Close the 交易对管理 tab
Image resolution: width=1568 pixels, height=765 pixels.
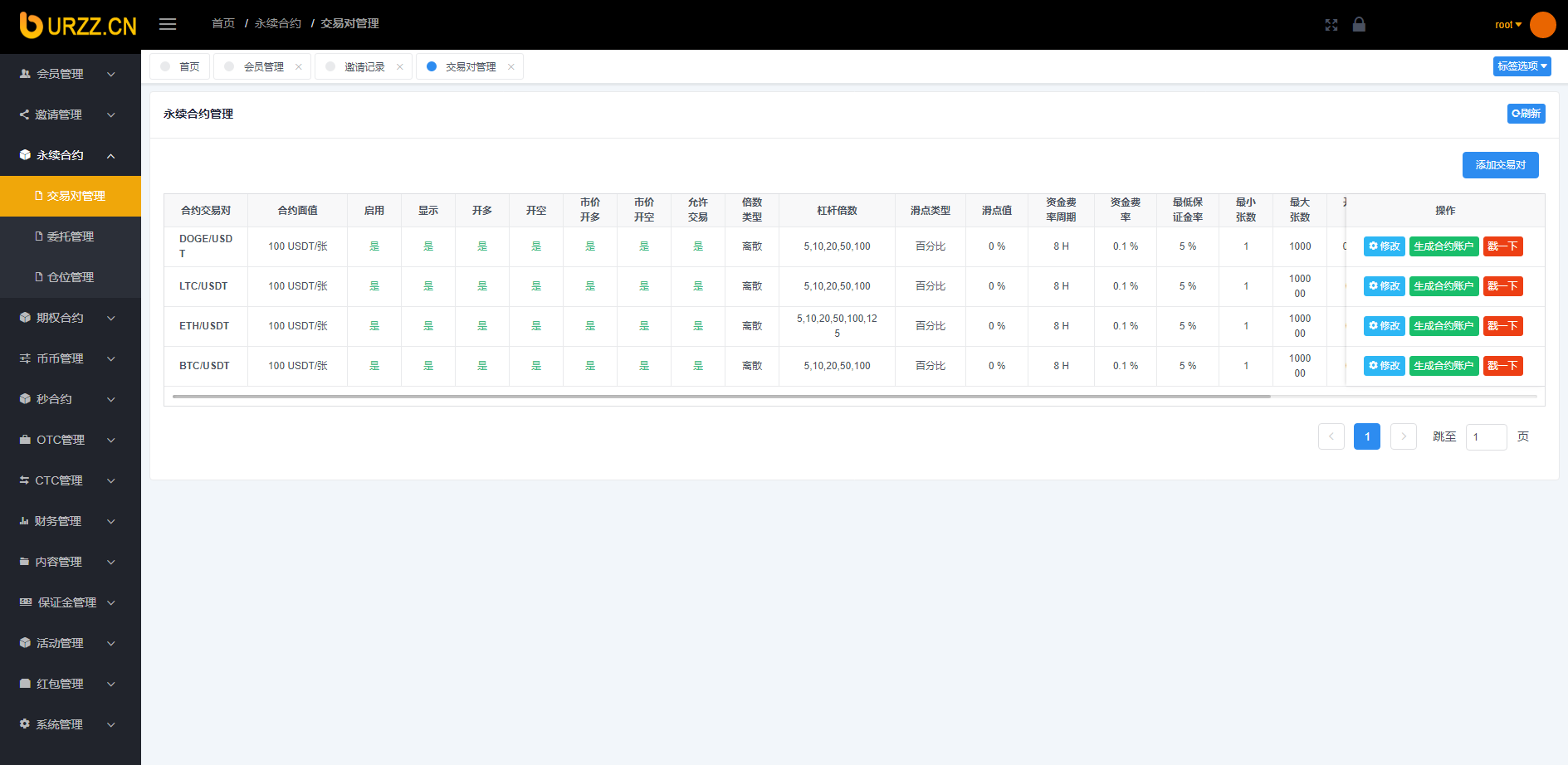[511, 67]
